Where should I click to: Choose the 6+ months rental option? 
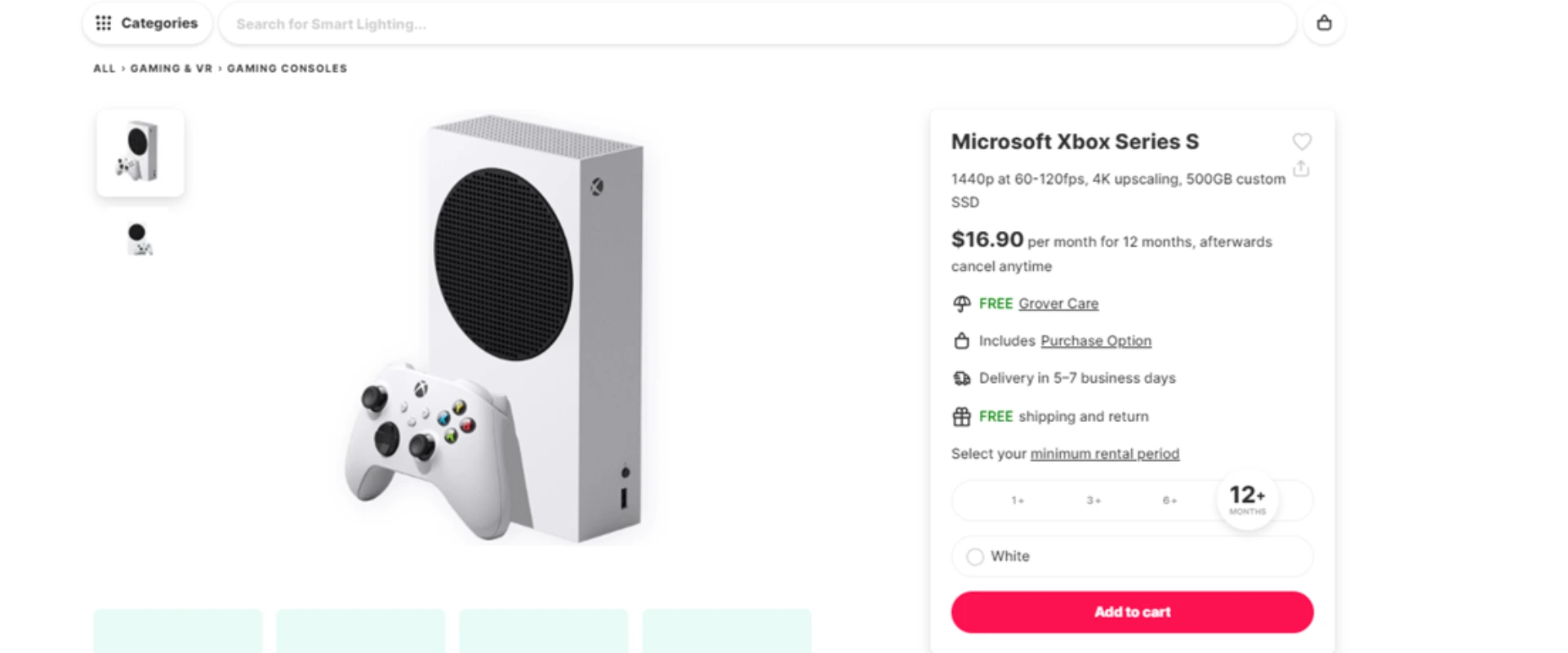click(1169, 500)
